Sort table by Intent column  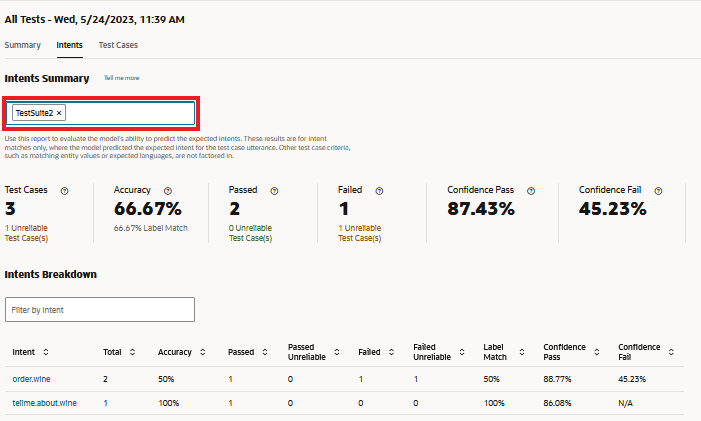(46, 352)
